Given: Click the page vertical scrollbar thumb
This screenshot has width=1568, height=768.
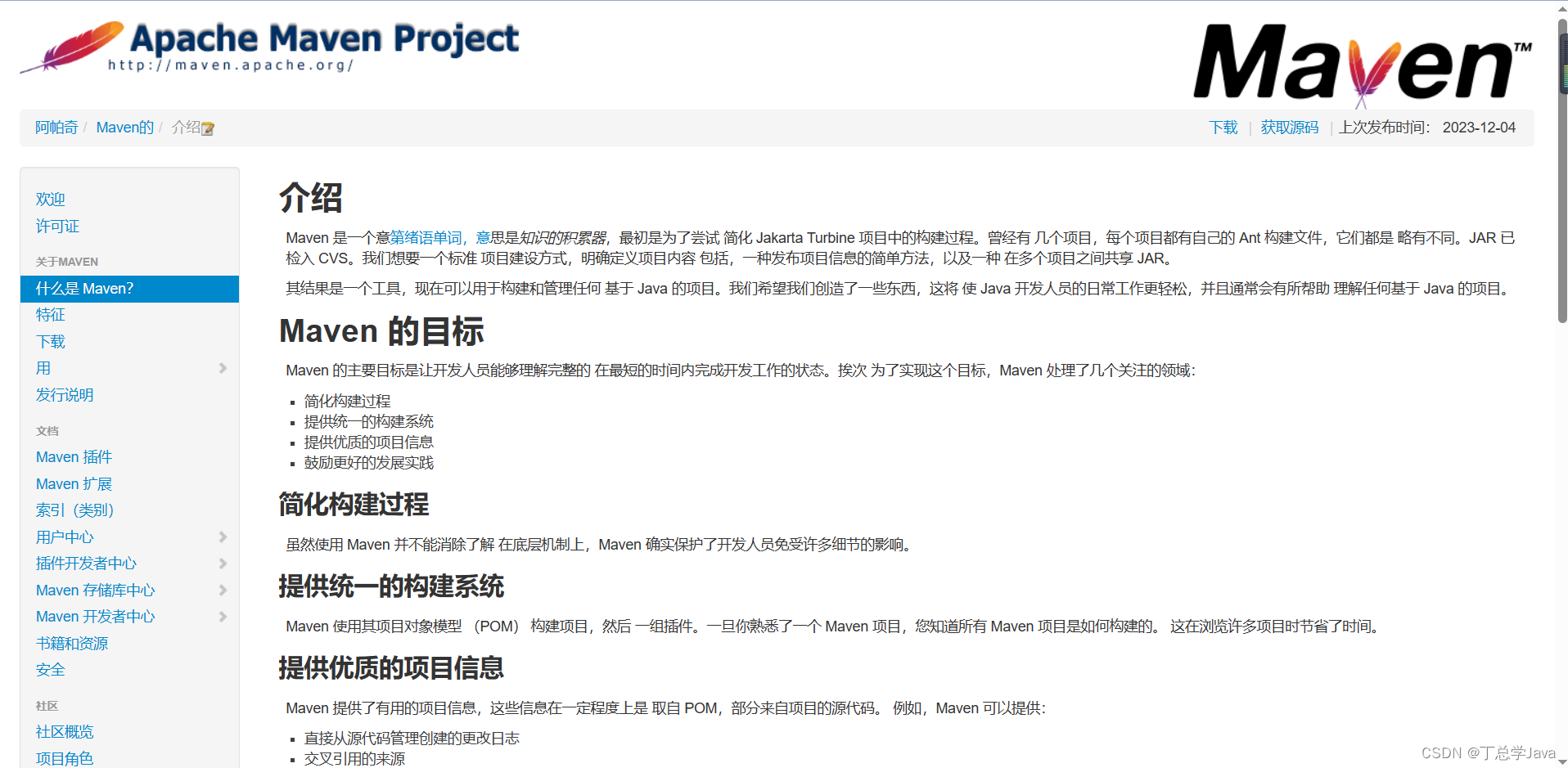Looking at the screenshot, I should [1562, 172].
